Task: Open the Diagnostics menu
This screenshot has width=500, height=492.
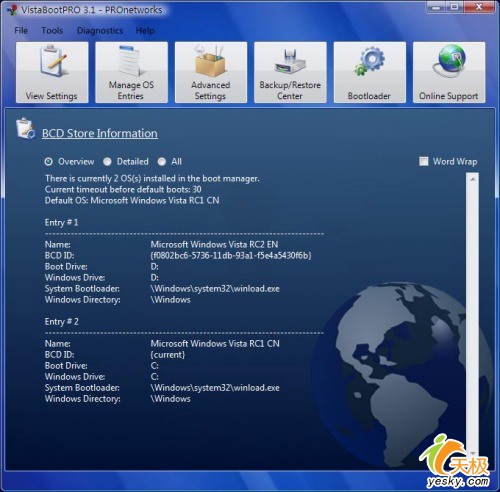Action: click(x=100, y=31)
